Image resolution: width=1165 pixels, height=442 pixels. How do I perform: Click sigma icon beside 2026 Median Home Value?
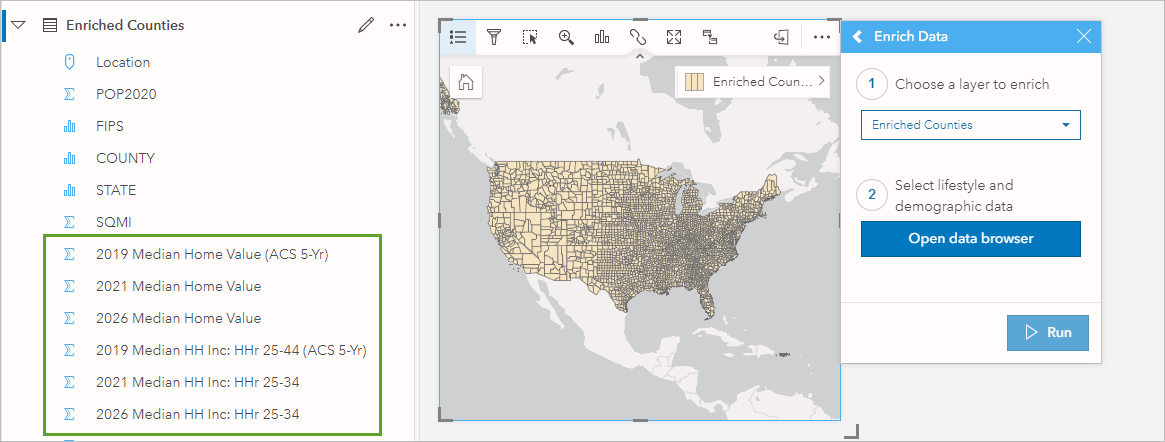coord(69,318)
